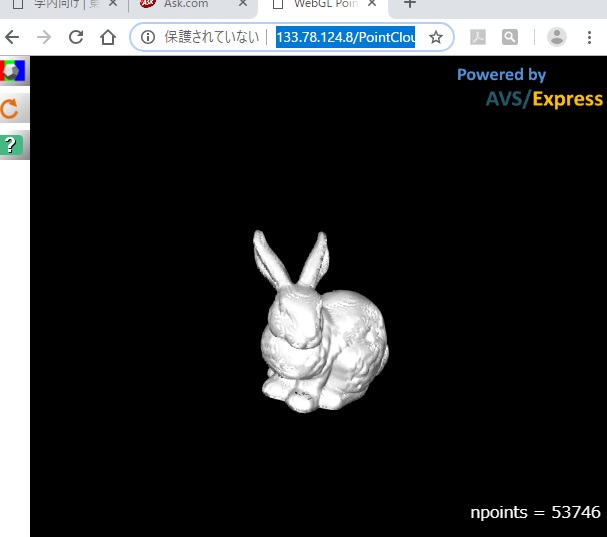Click the npoints = 53746 readout
This screenshot has height=537, width=607.
click(x=535, y=512)
